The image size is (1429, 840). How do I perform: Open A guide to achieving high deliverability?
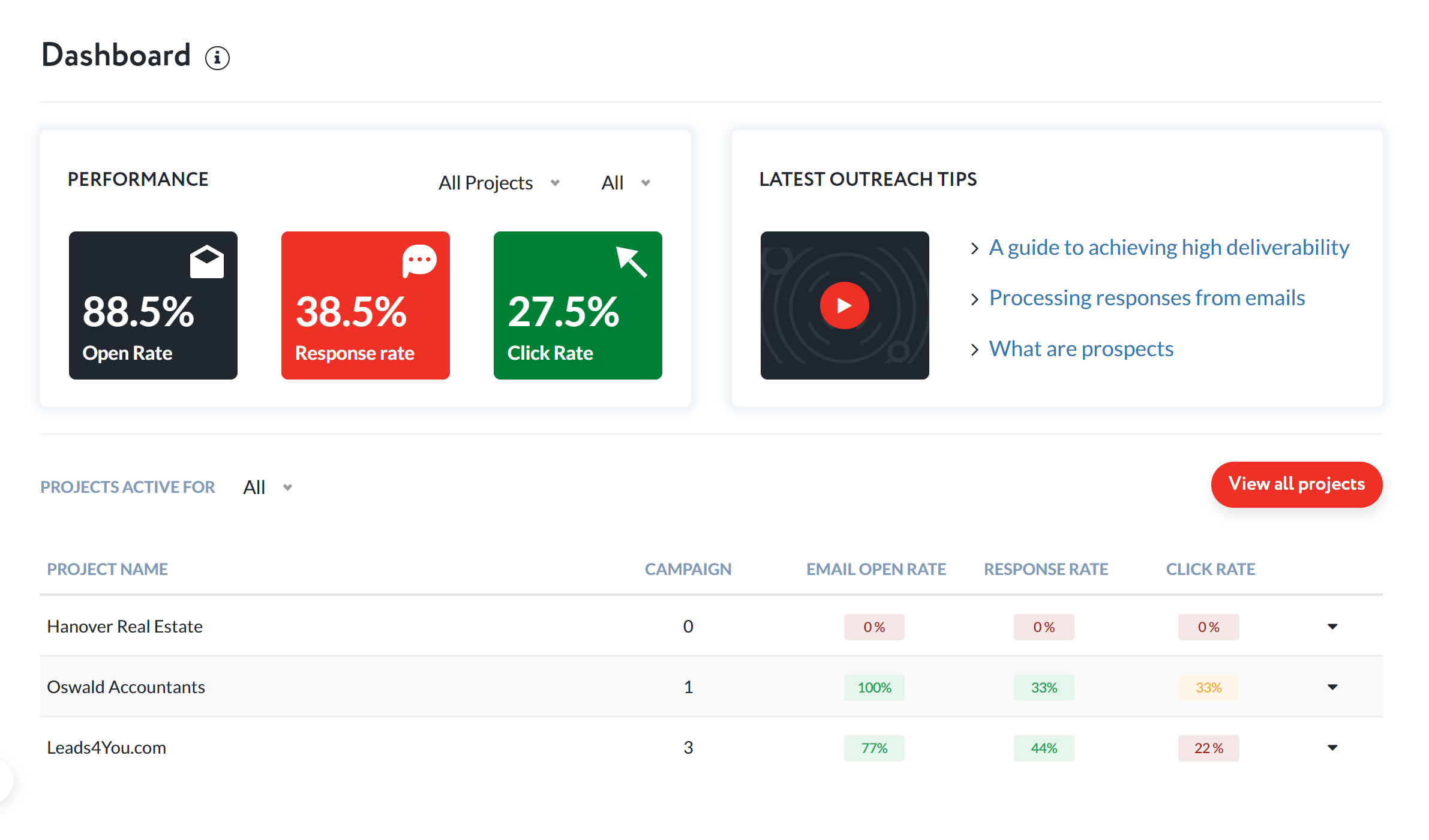point(1169,248)
